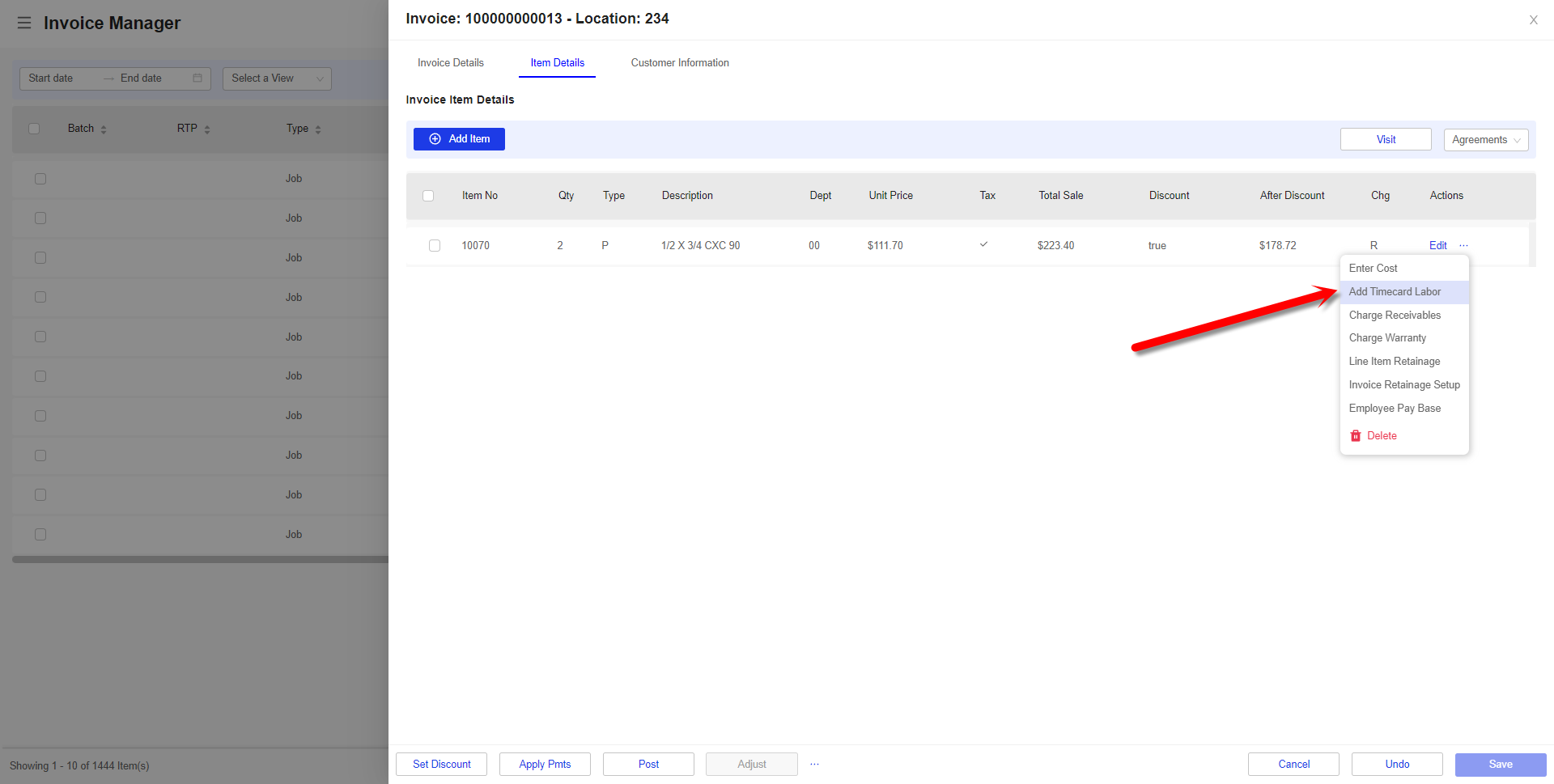Choose Invoice Retainage Setup menu entry
The height and width of the screenshot is (784, 1554).
click(x=1404, y=385)
